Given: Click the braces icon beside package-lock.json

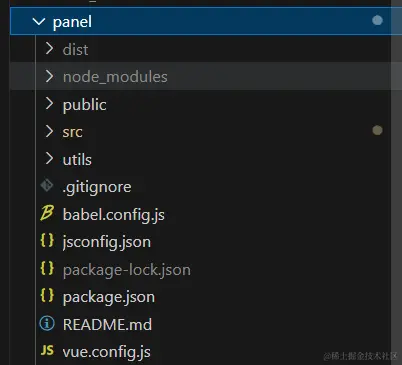Looking at the screenshot, I should (x=47, y=268).
